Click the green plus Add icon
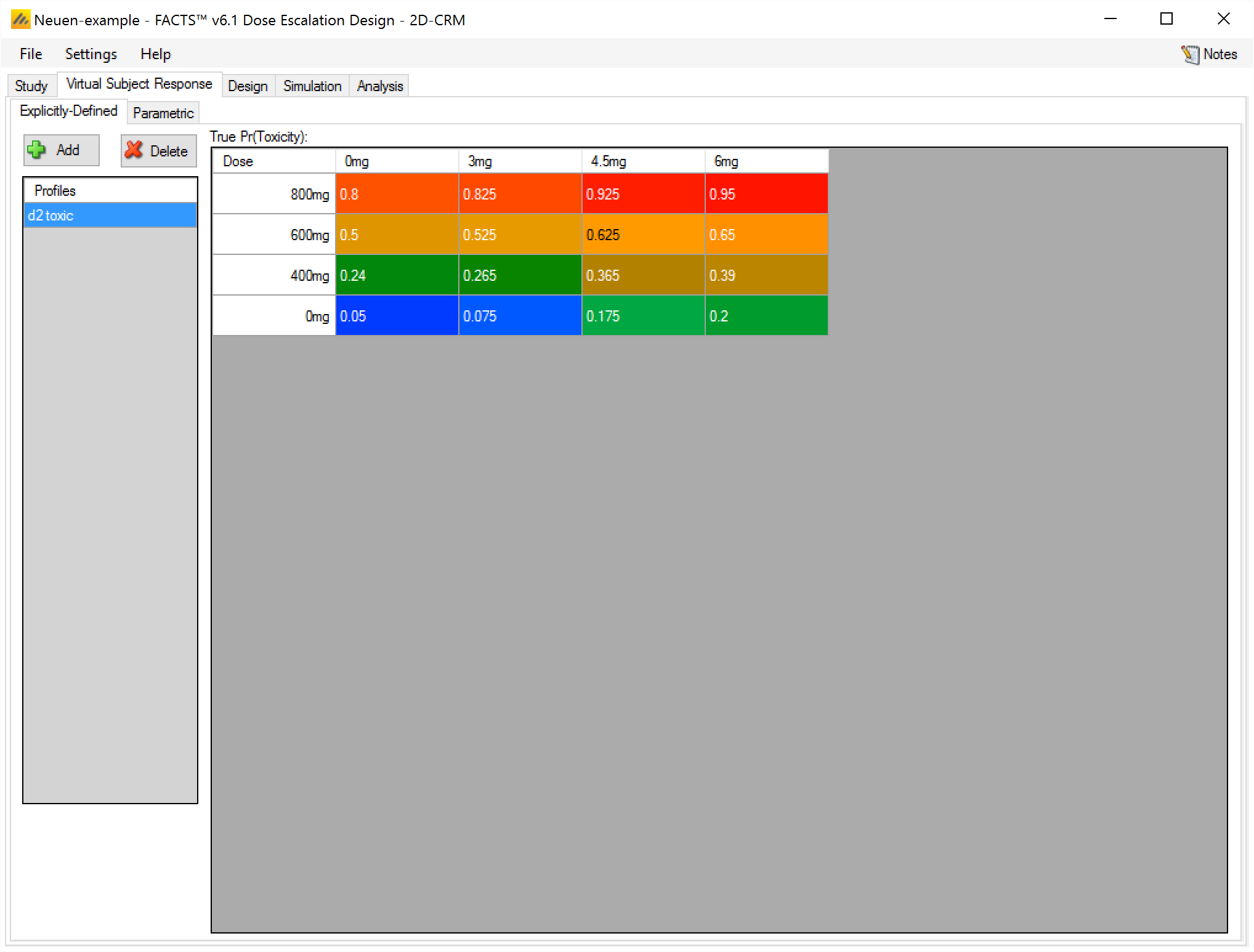1254x952 pixels. (37, 150)
